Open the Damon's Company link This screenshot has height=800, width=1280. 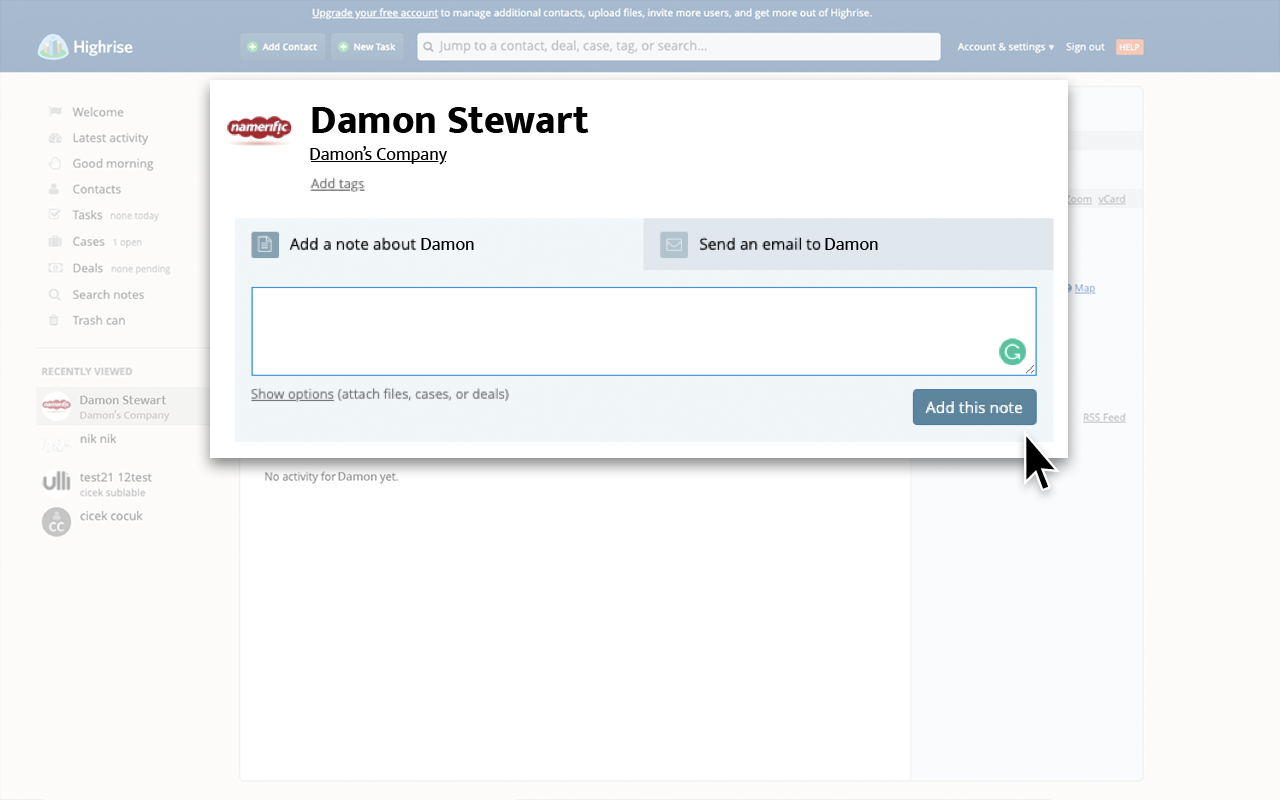378,154
